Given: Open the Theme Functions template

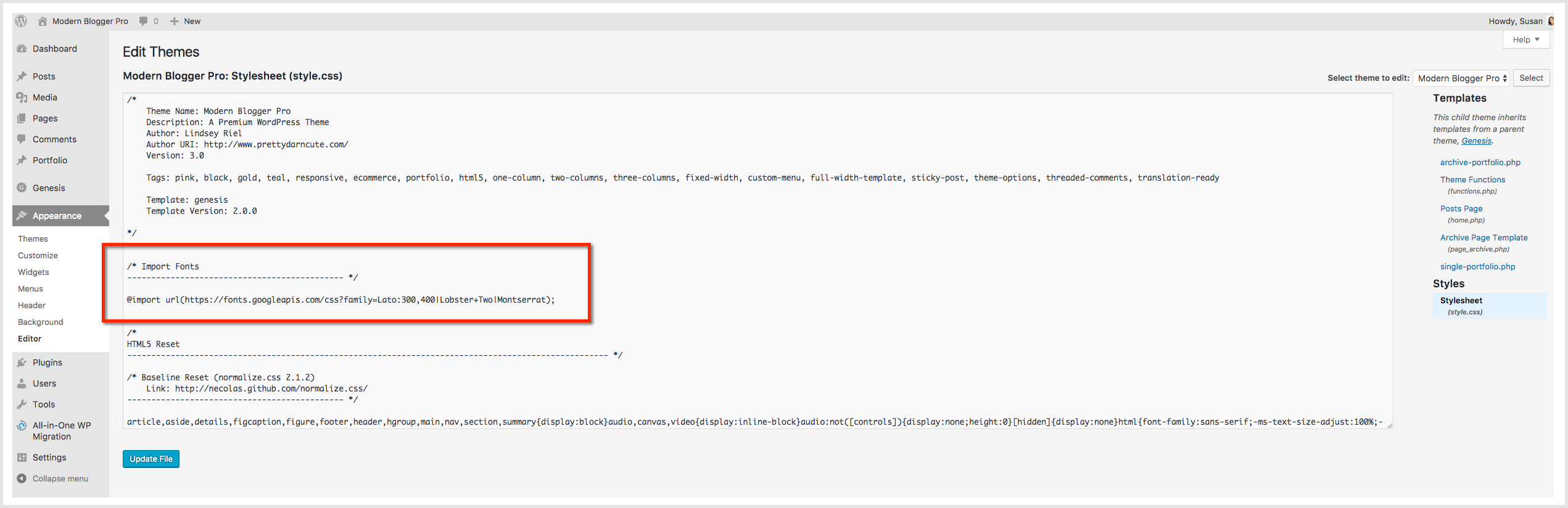Looking at the screenshot, I should pyautogui.click(x=1472, y=179).
